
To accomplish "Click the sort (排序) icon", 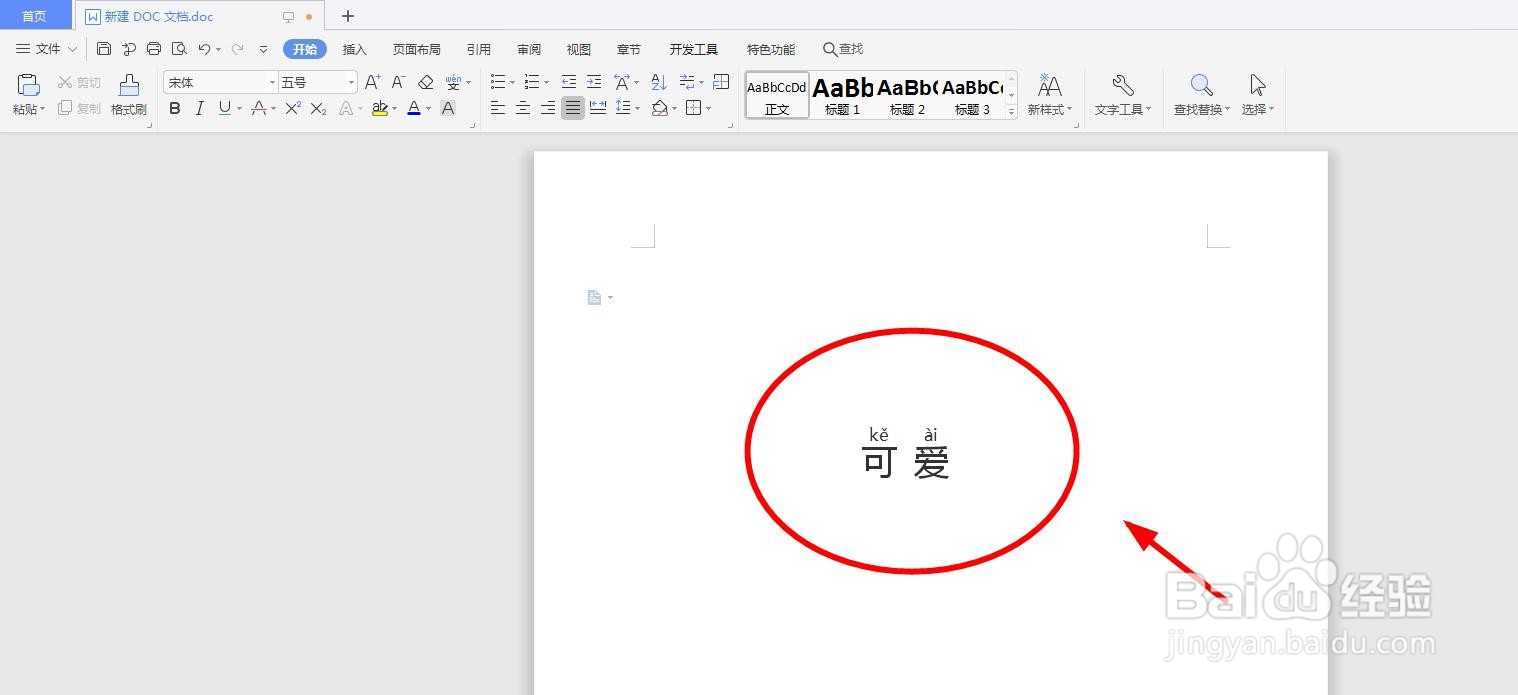I will [x=659, y=82].
